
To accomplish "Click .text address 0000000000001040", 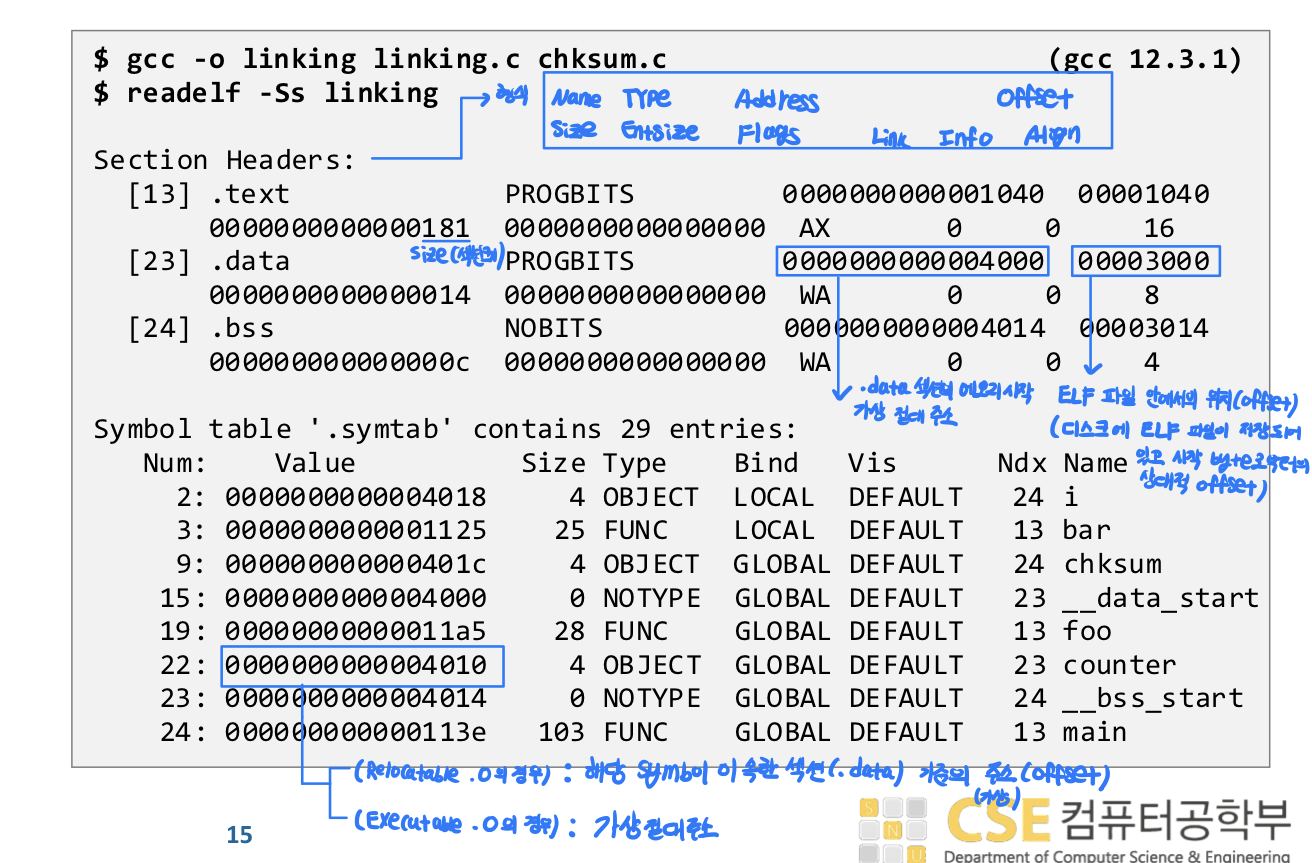I will coord(913,194).
